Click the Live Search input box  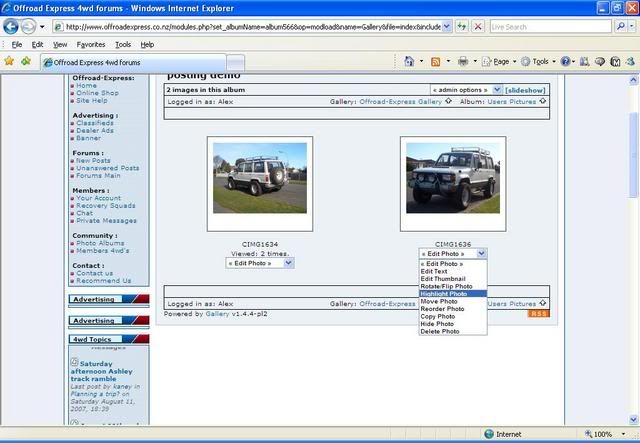pyautogui.click(x=550, y=27)
